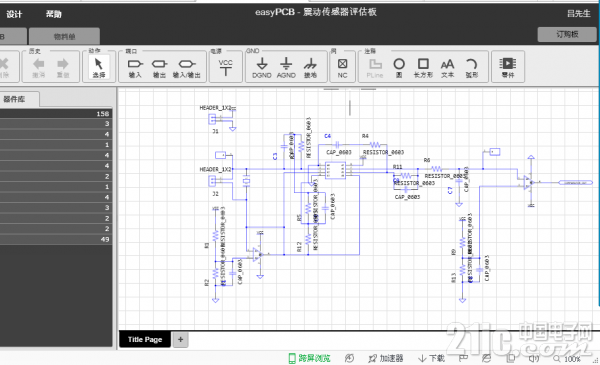Select library row showing count 158

56,114
